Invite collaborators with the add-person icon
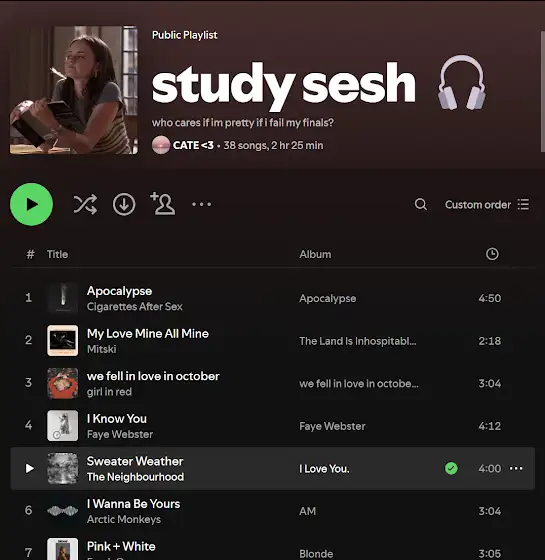The height and width of the screenshot is (560, 545). pos(163,204)
